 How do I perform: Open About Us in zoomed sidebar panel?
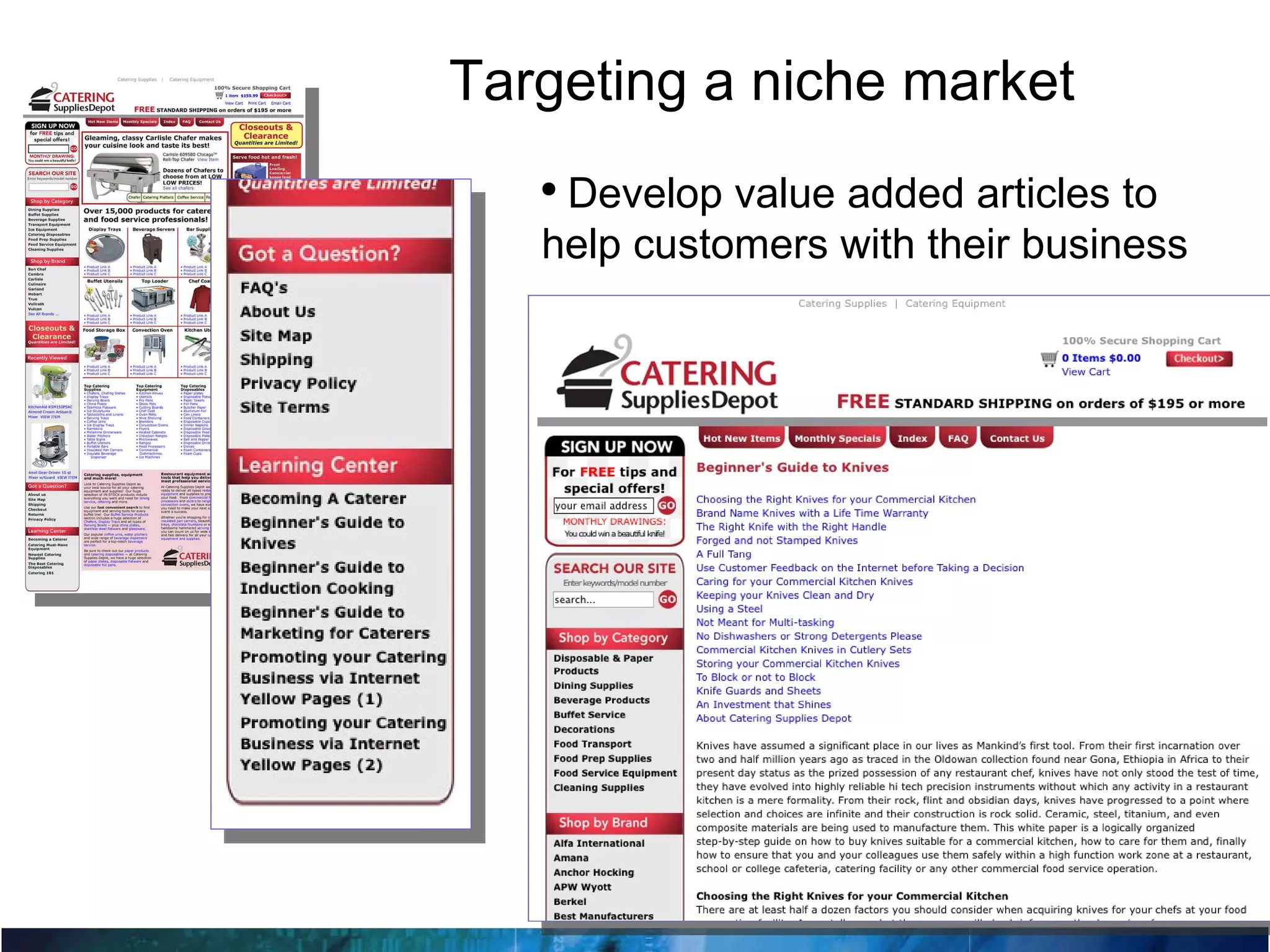(x=278, y=312)
